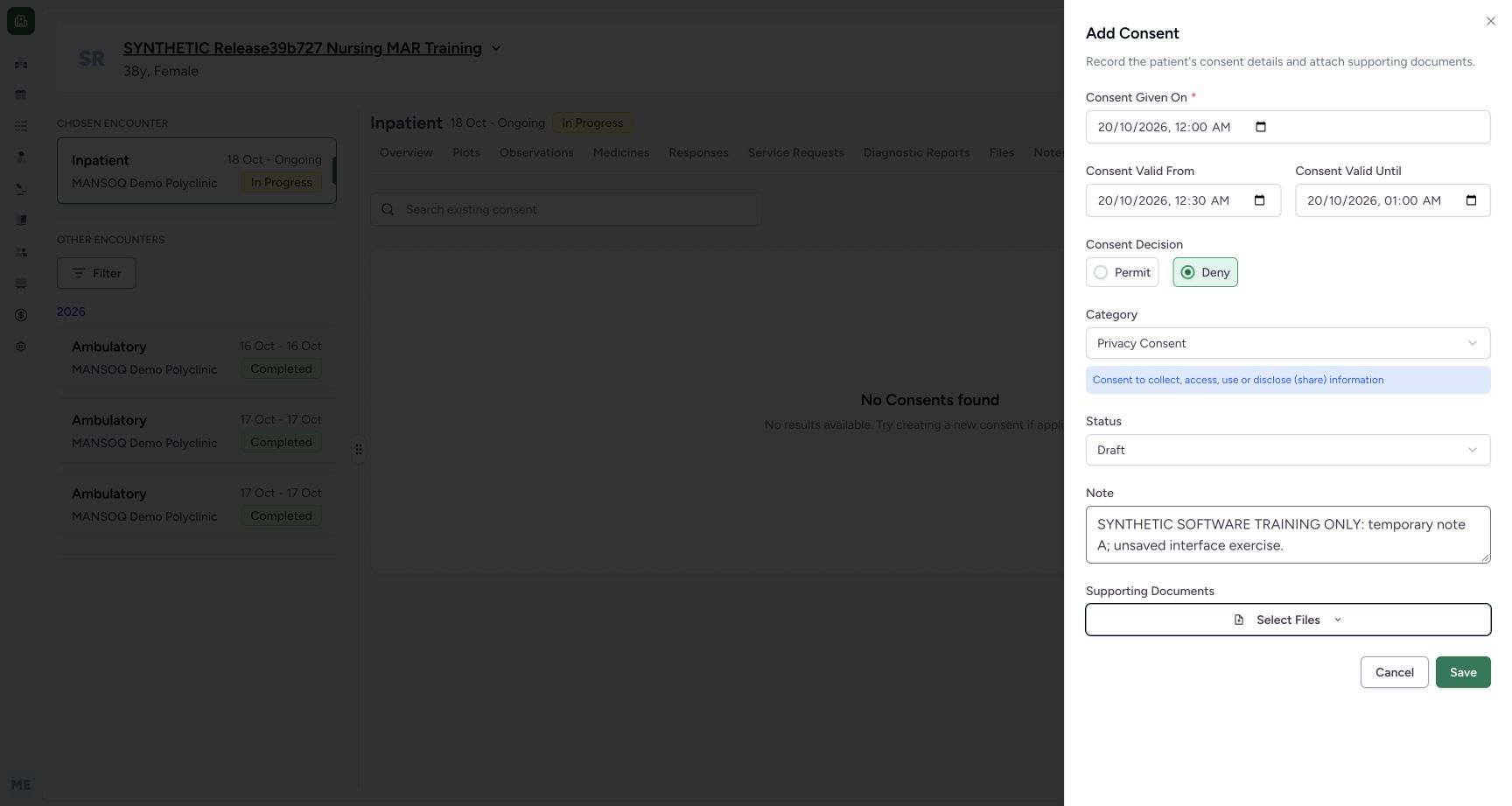Click the Plots tab
The image size is (1512, 806).
(x=466, y=152)
